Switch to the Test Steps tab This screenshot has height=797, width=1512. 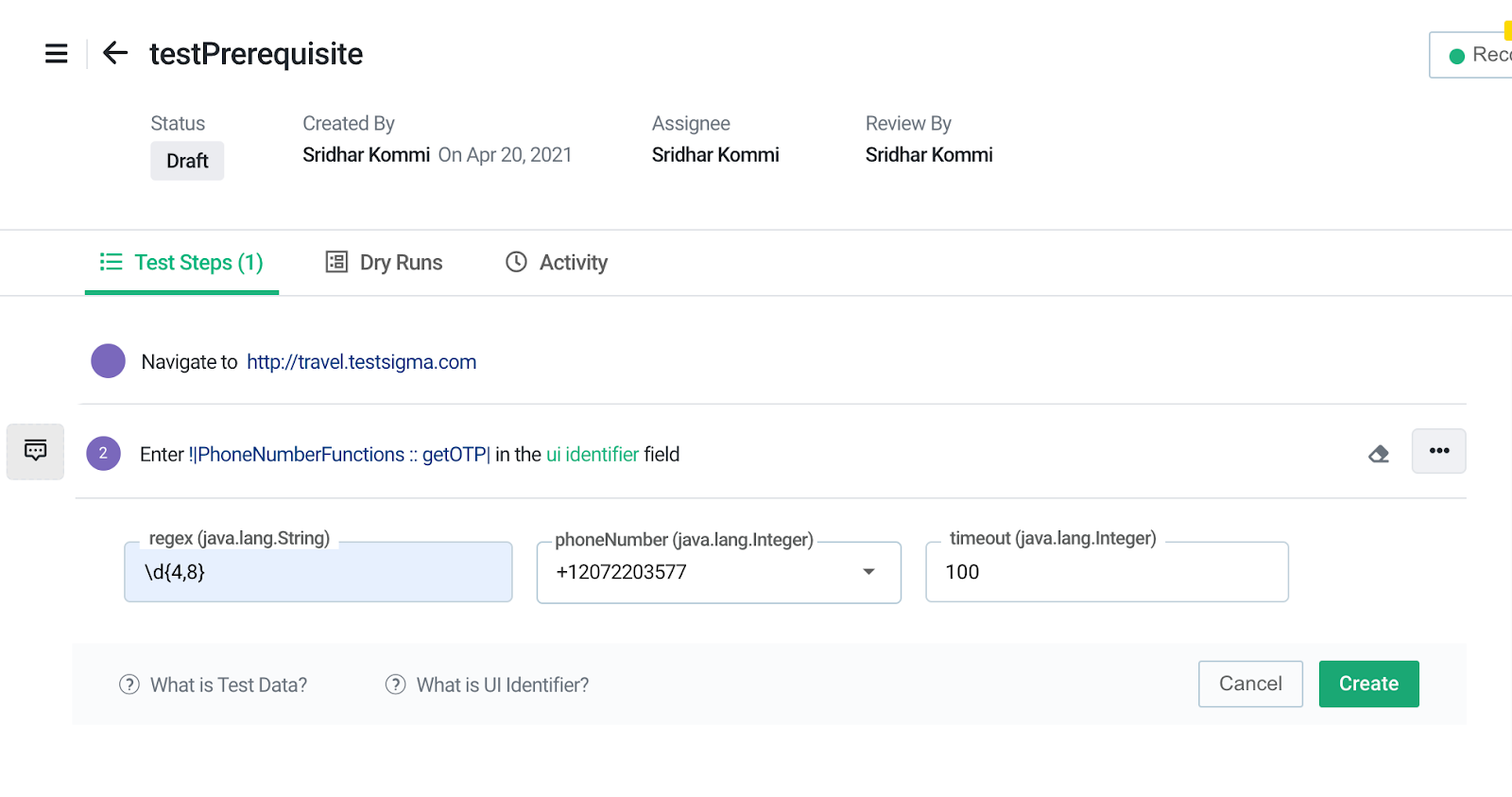[182, 263]
